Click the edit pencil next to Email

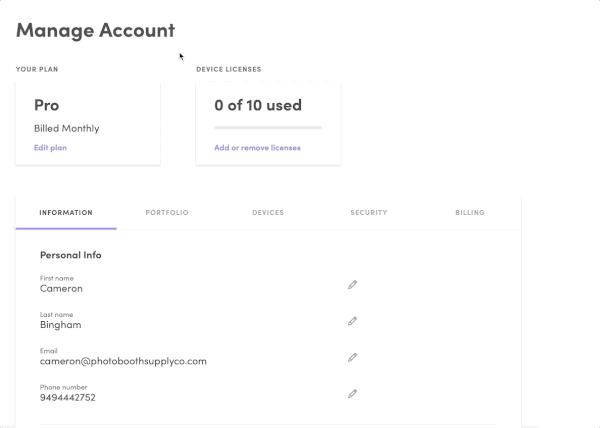(x=352, y=357)
